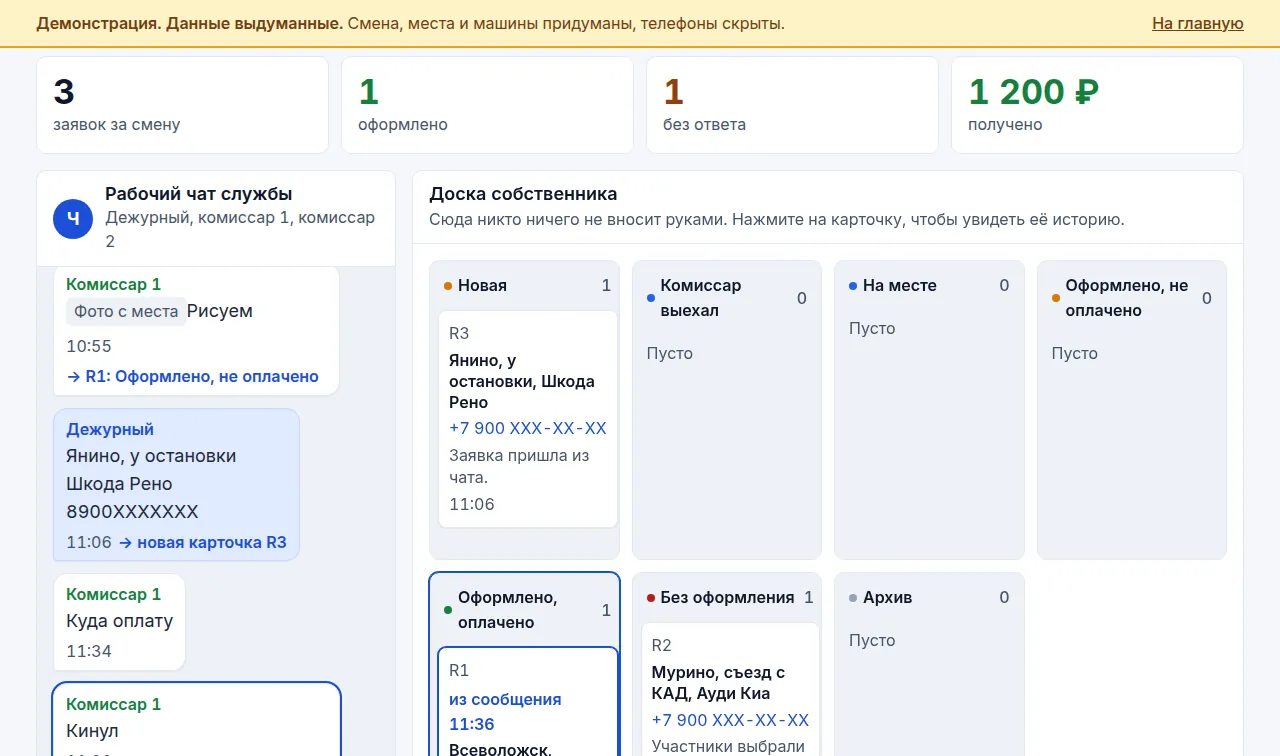Click the 'Демонстрация. Данные выдуманные.' banner text
The width and height of the screenshot is (1280, 756).
click(190, 23)
